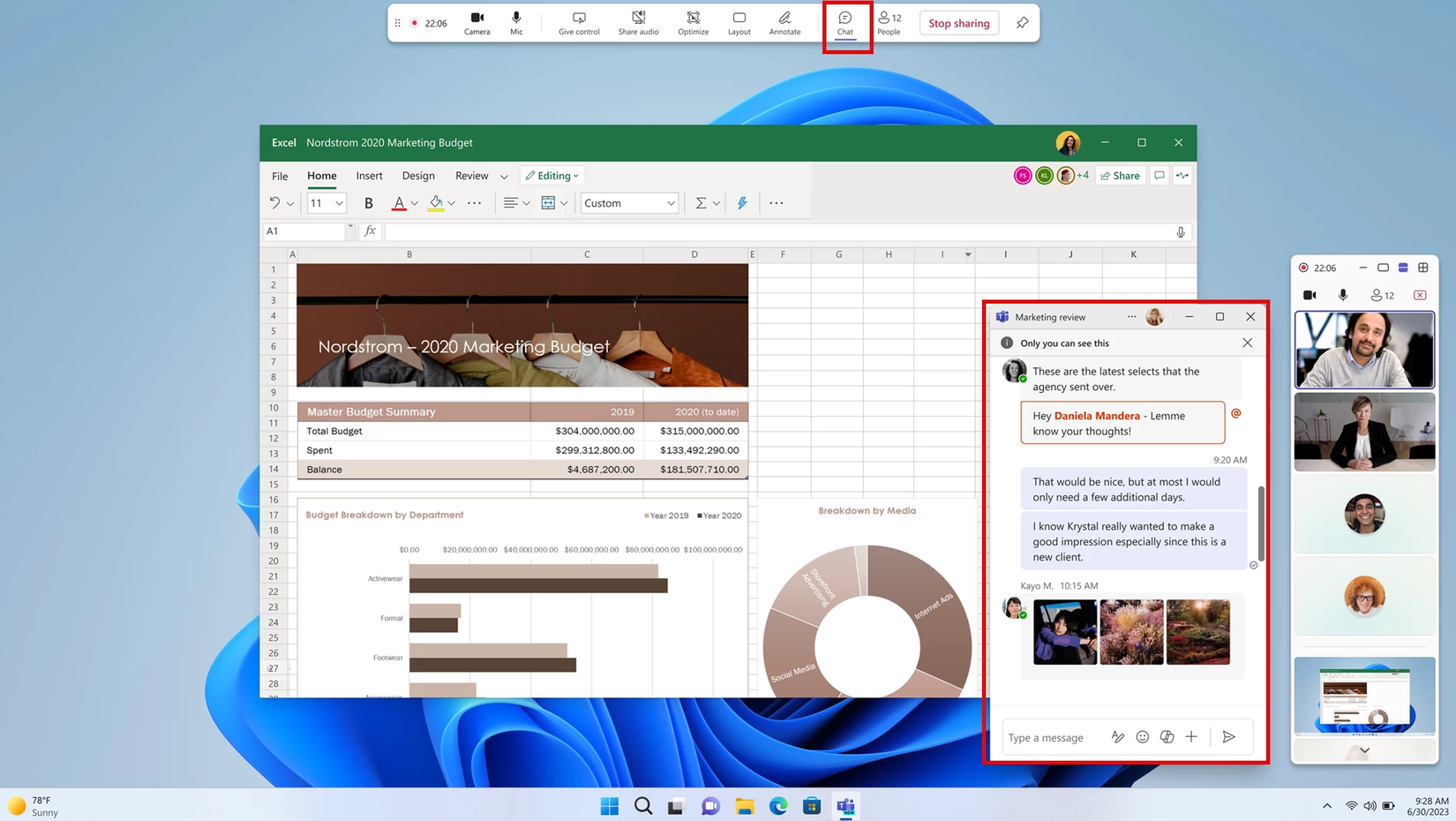This screenshot has height=821, width=1456.
Task: Pin the sharing toolbar
Action: point(1021,23)
